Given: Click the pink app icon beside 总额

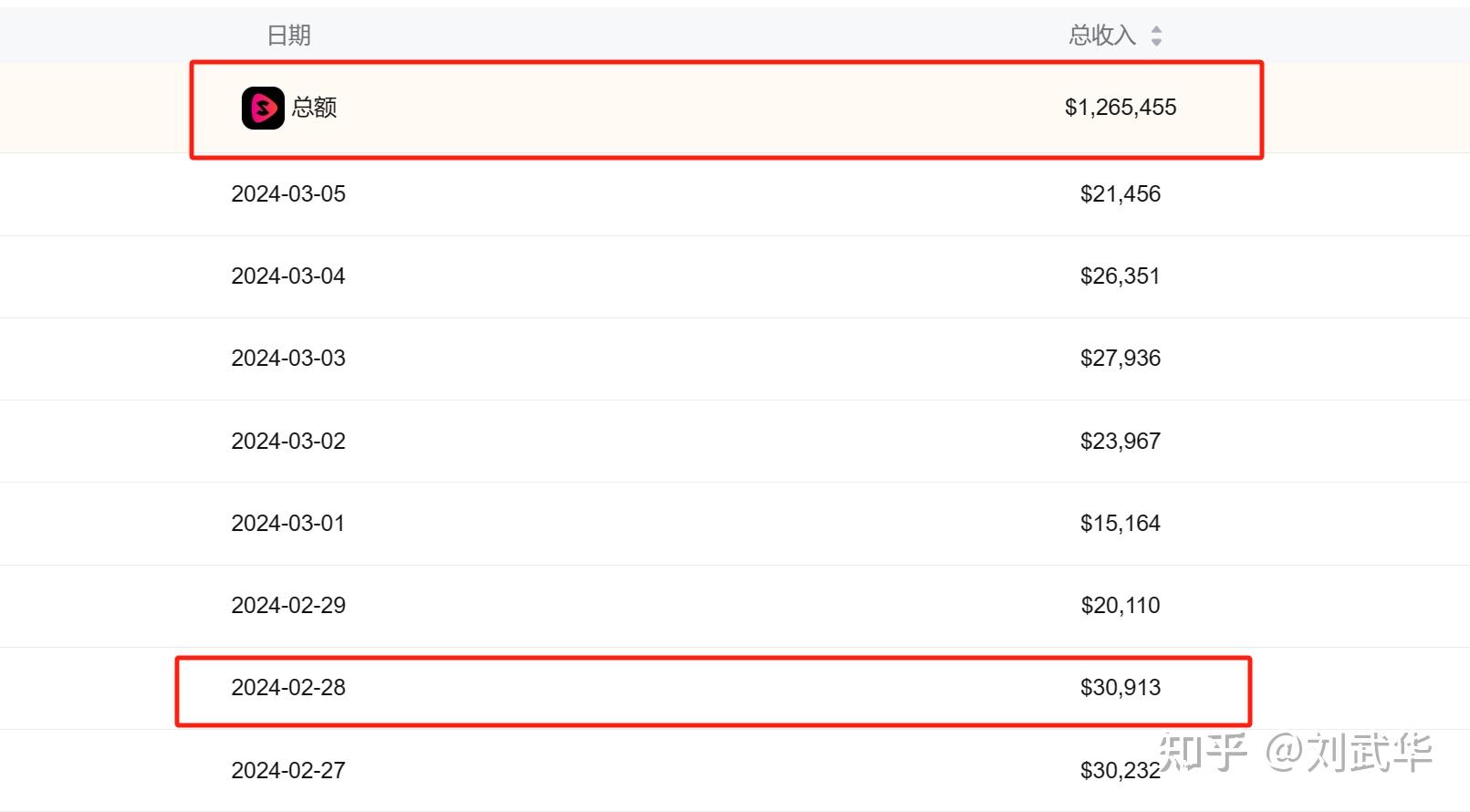Looking at the screenshot, I should point(263,109).
